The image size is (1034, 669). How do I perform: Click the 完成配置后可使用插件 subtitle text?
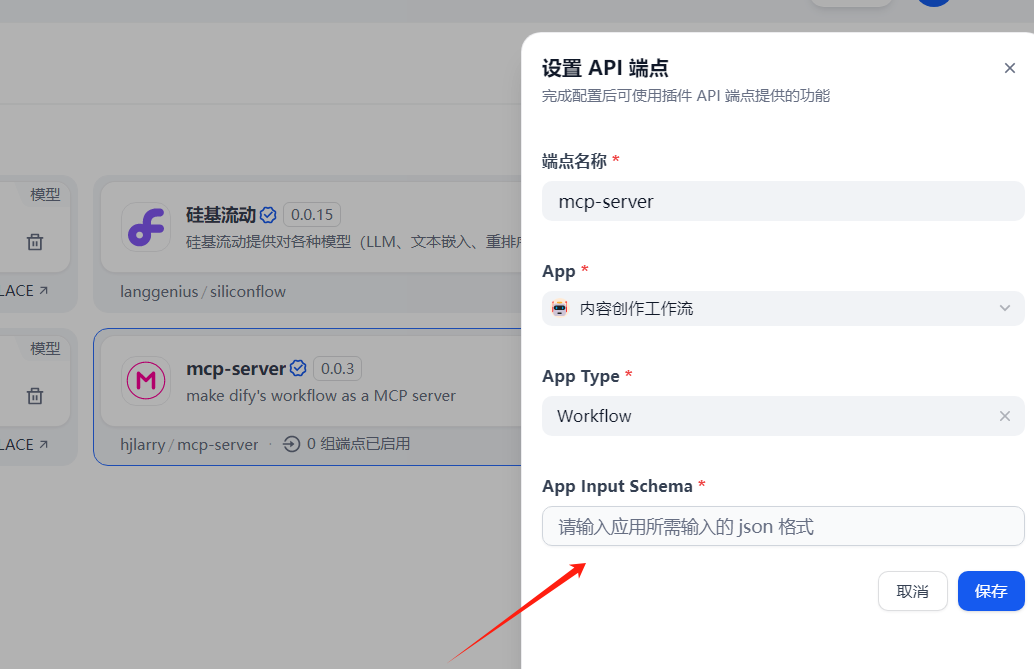686,96
